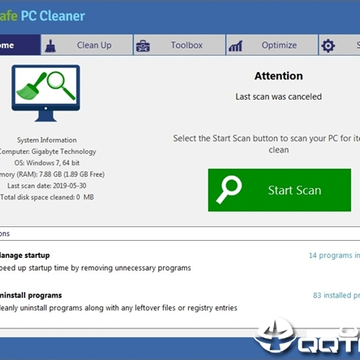Open the 14 programs link
Viewport: 360px width, 360px height.
click(x=334, y=255)
